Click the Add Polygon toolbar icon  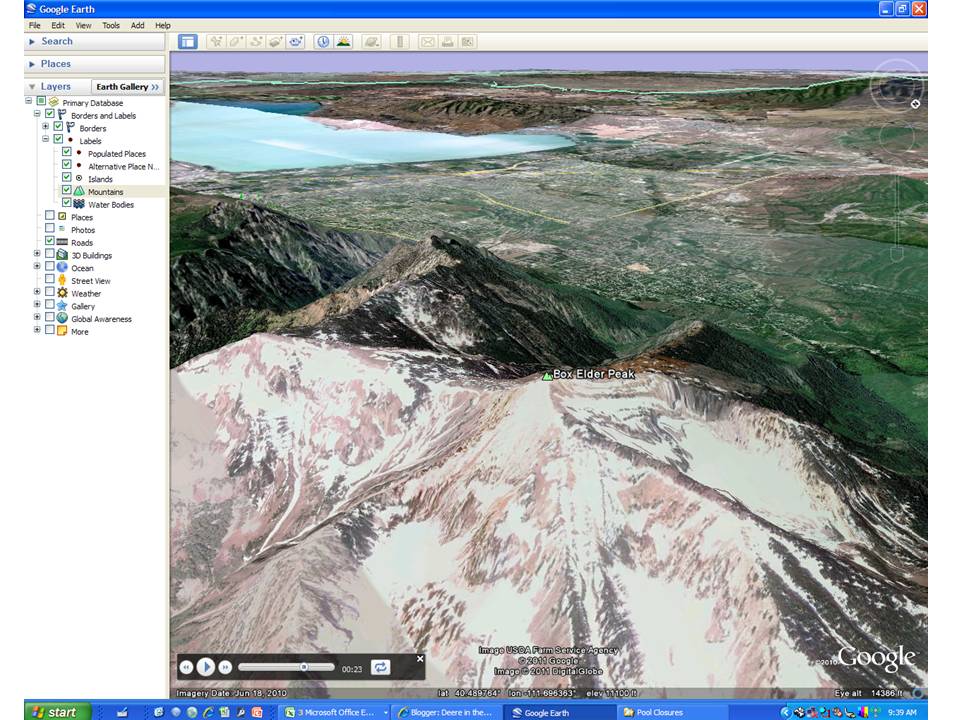pos(236,42)
